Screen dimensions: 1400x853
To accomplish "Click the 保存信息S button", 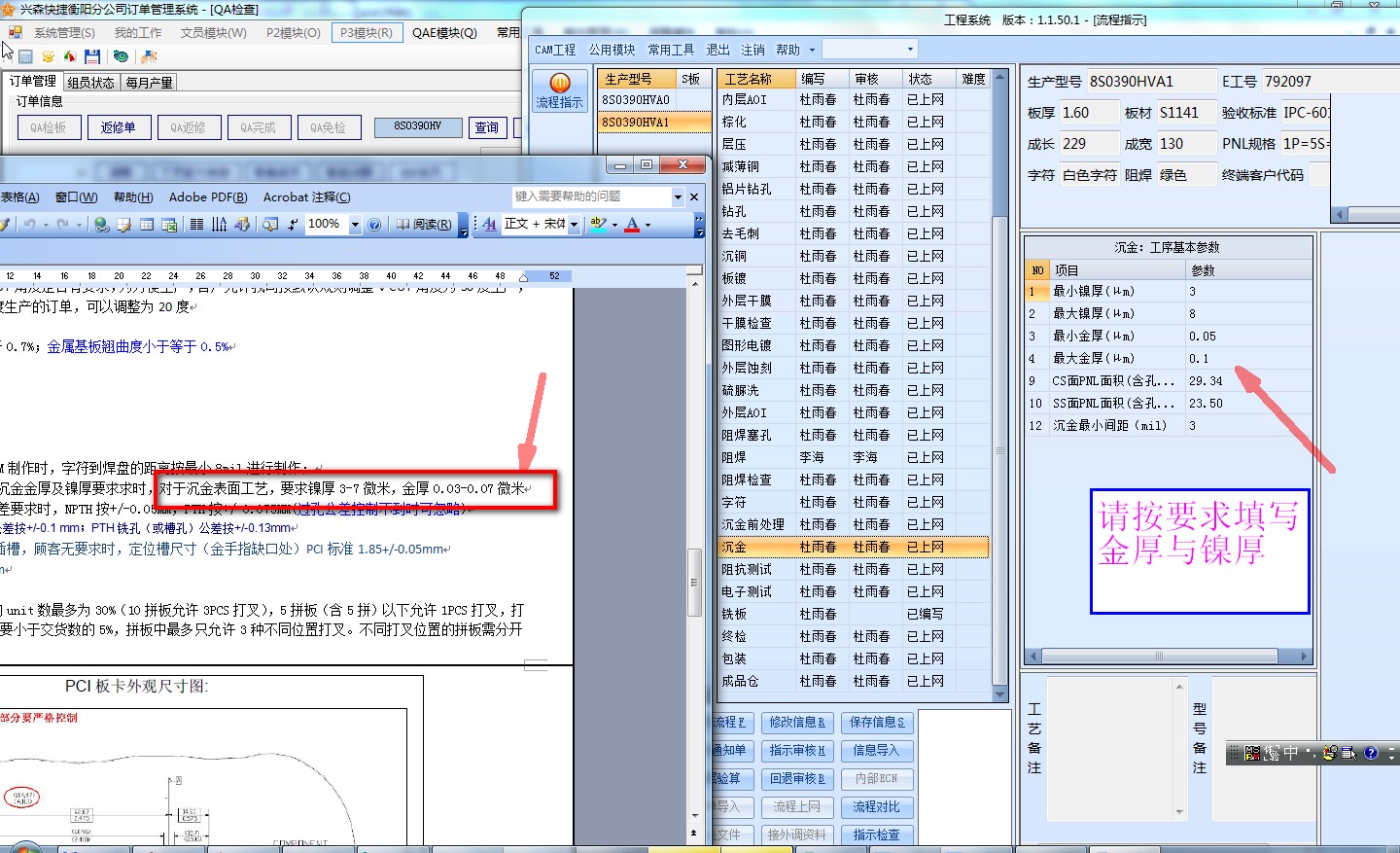I will (x=877, y=722).
